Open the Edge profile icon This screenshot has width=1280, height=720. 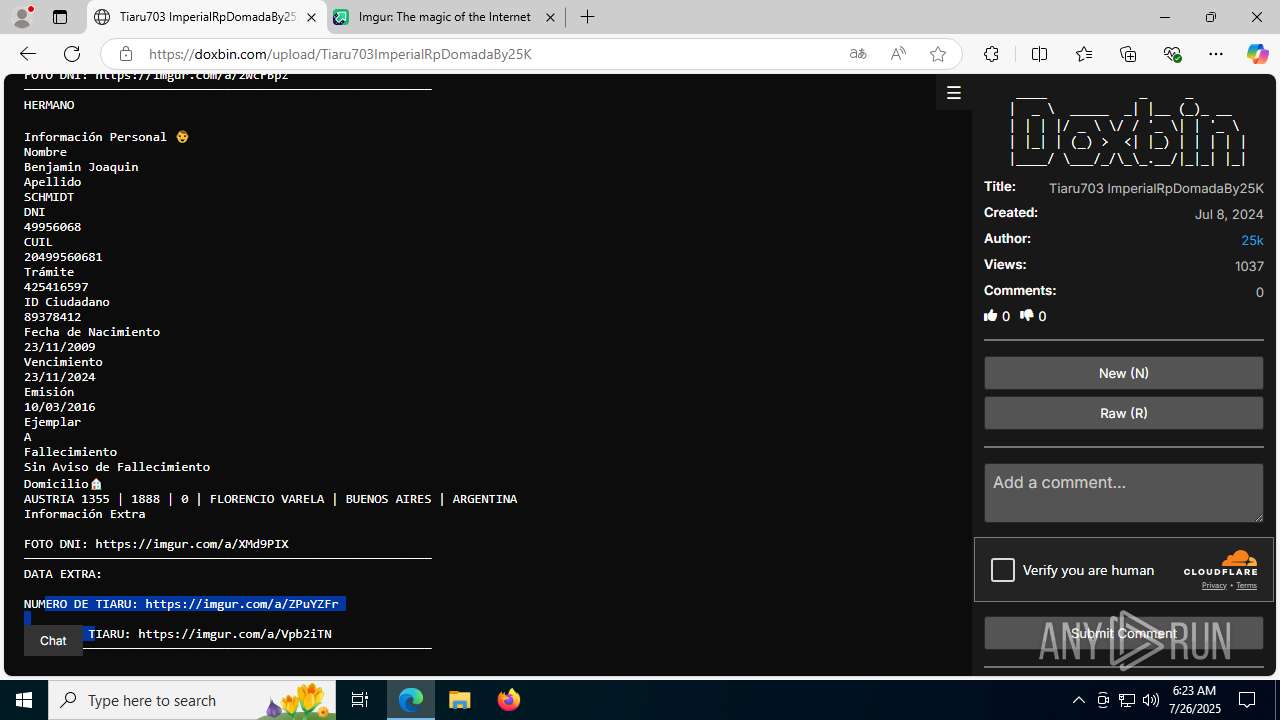pos(22,17)
